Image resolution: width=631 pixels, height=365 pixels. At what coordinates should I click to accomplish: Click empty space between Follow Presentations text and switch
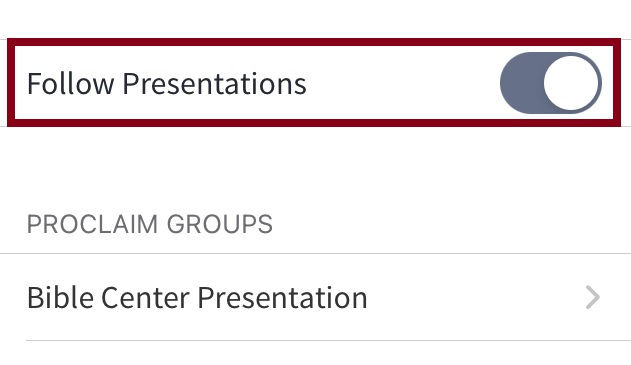pyautogui.click(x=402, y=83)
